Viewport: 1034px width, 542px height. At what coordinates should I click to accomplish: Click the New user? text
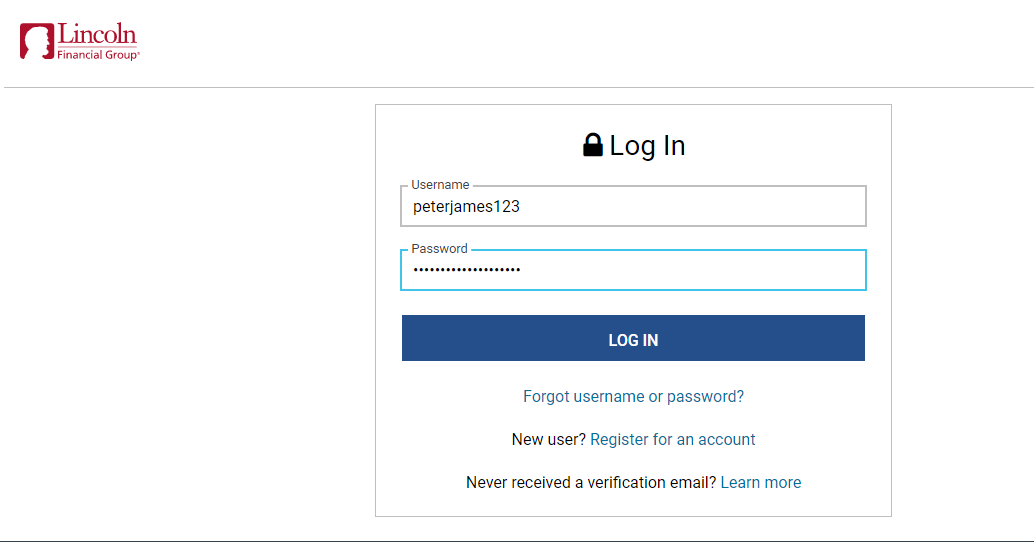click(548, 440)
